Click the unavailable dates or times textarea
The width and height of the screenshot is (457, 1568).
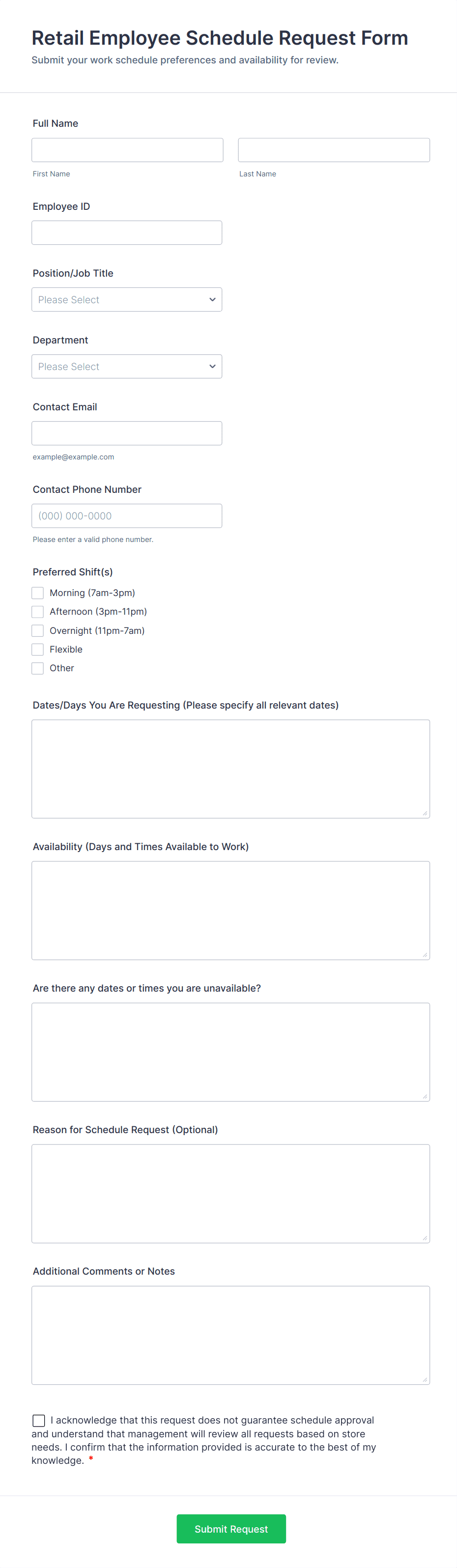pyautogui.click(x=230, y=1052)
